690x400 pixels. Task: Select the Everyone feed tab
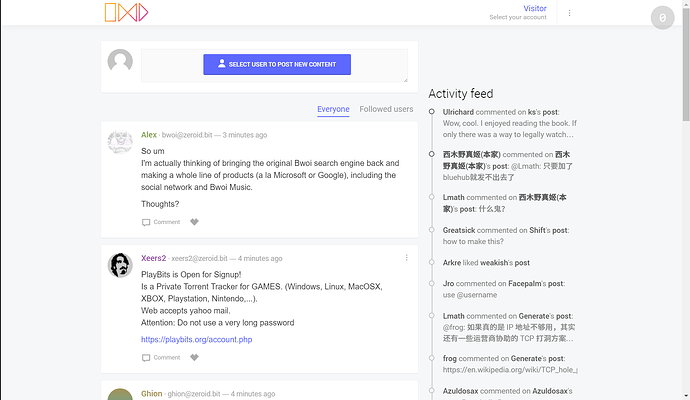pyautogui.click(x=333, y=109)
